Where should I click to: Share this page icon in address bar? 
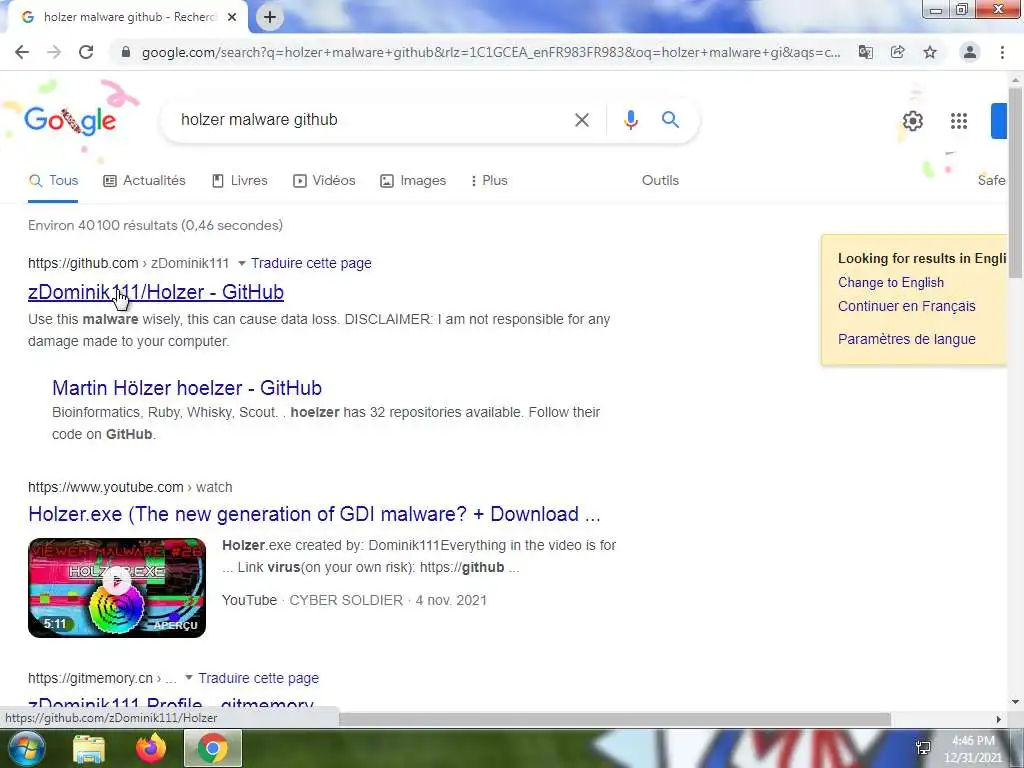(898, 52)
